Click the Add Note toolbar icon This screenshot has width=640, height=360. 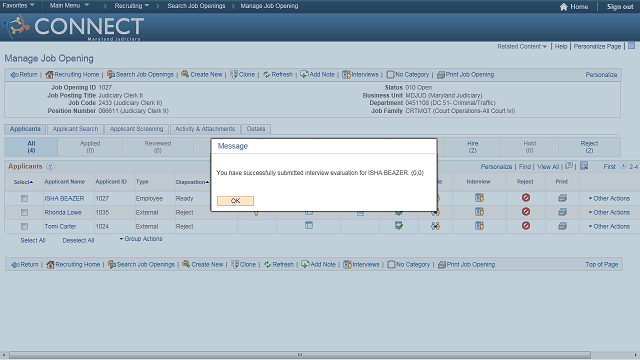click(304, 74)
